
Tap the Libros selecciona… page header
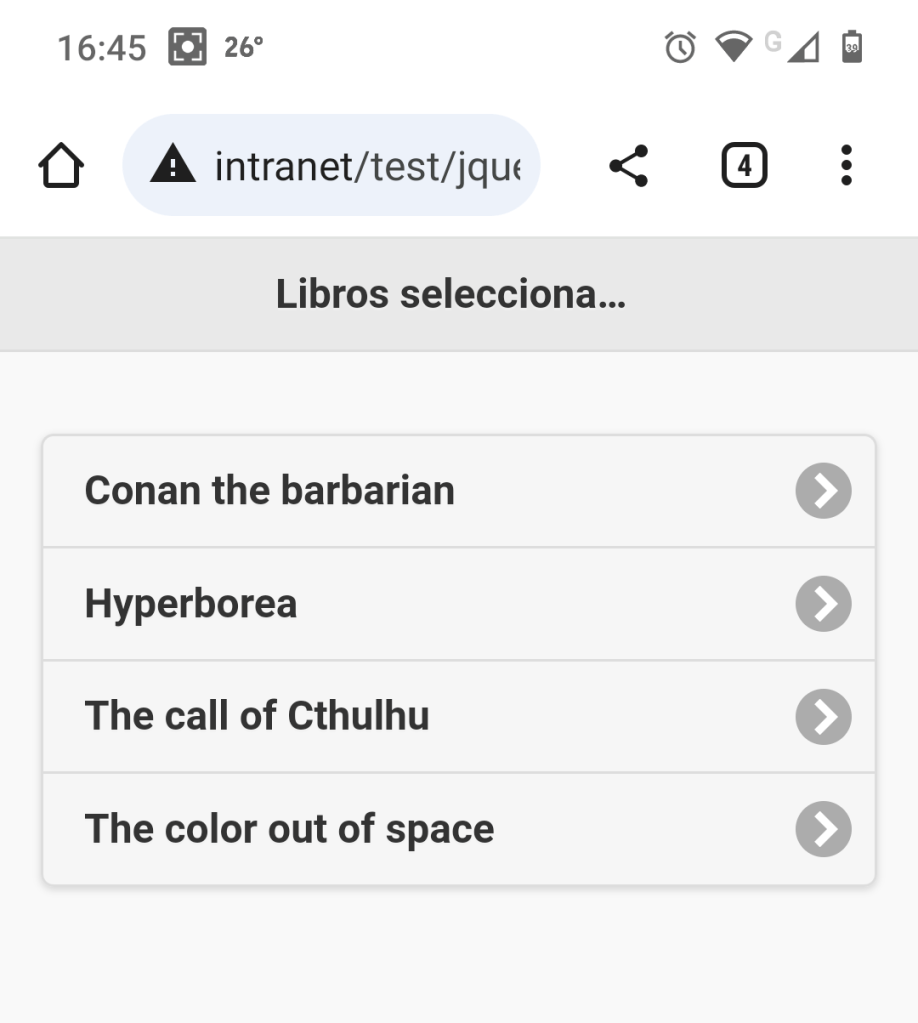click(x=451, y=295)
